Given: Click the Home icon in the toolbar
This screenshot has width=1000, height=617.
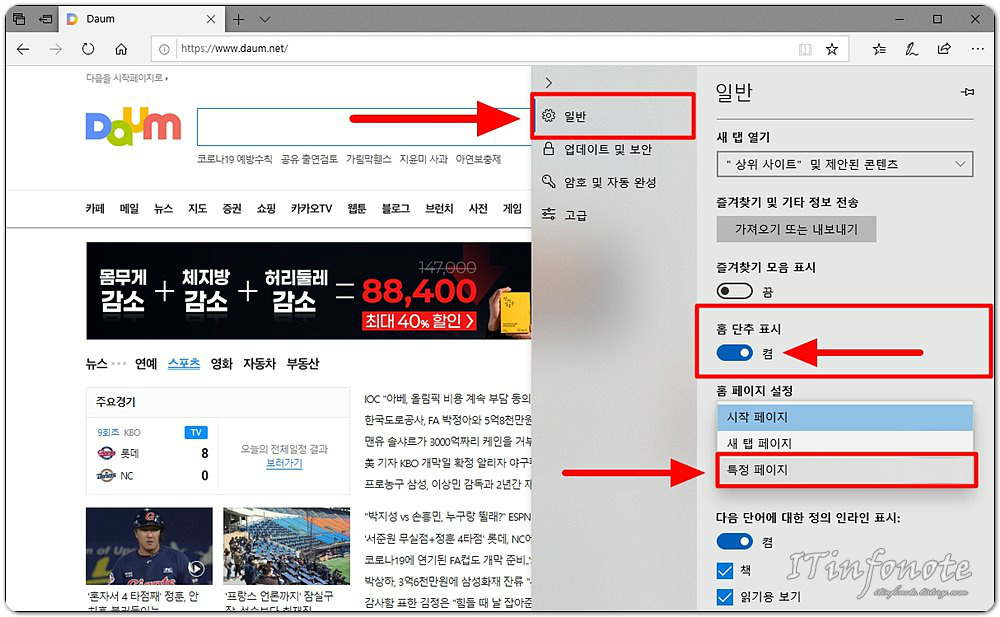Looking at the screenshot, I should pos(121,49).
